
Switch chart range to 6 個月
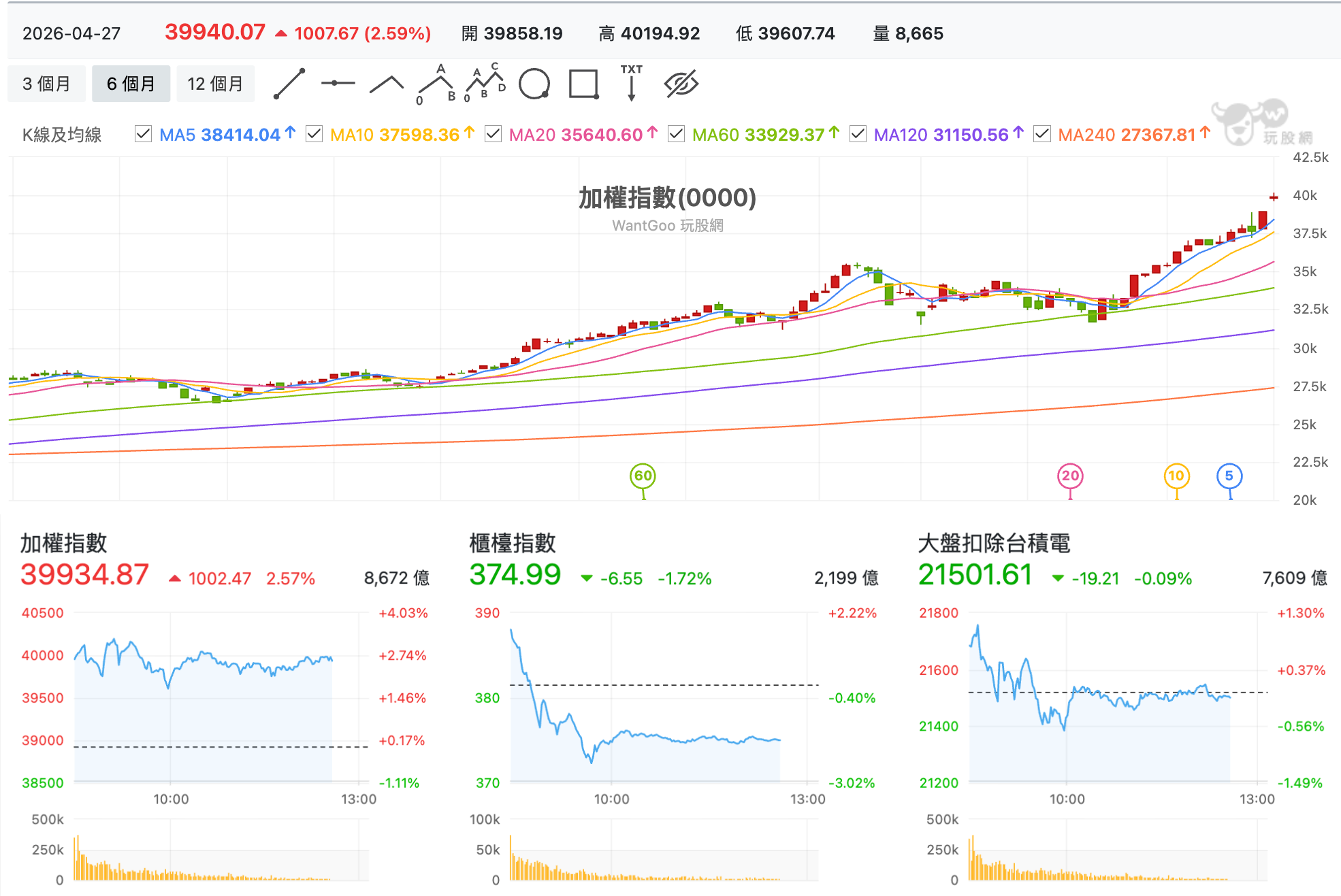click(x=131, y=84)
